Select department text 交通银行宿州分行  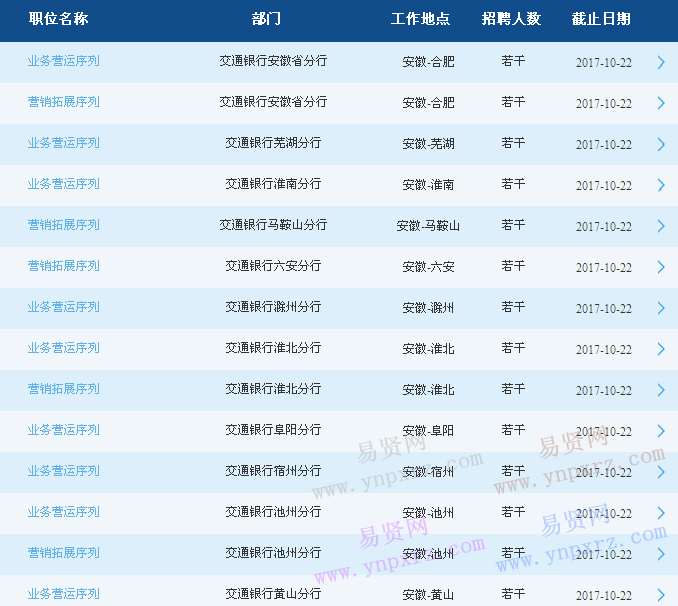273,471
